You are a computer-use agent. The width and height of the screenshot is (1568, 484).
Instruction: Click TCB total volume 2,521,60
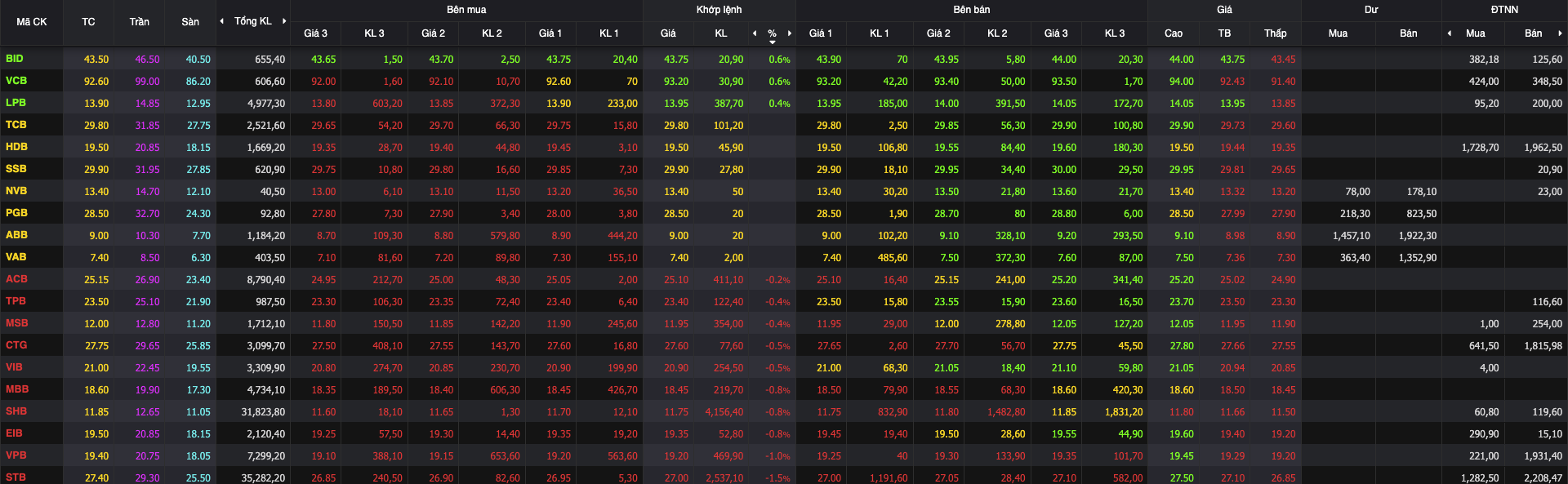(x=266, y=126)
